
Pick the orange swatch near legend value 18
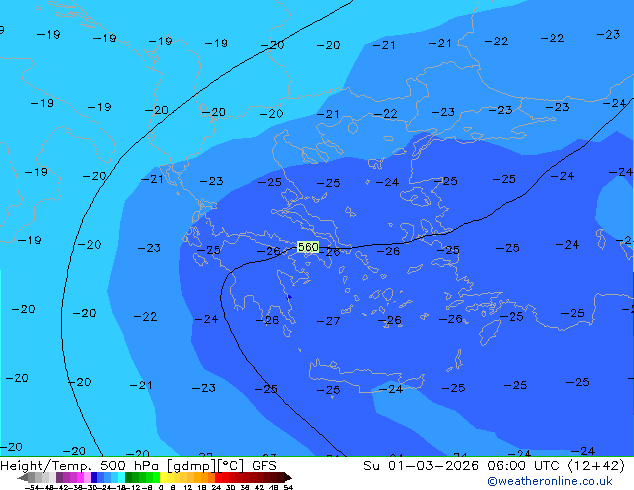pyautogui.click(x=205, y=477)
